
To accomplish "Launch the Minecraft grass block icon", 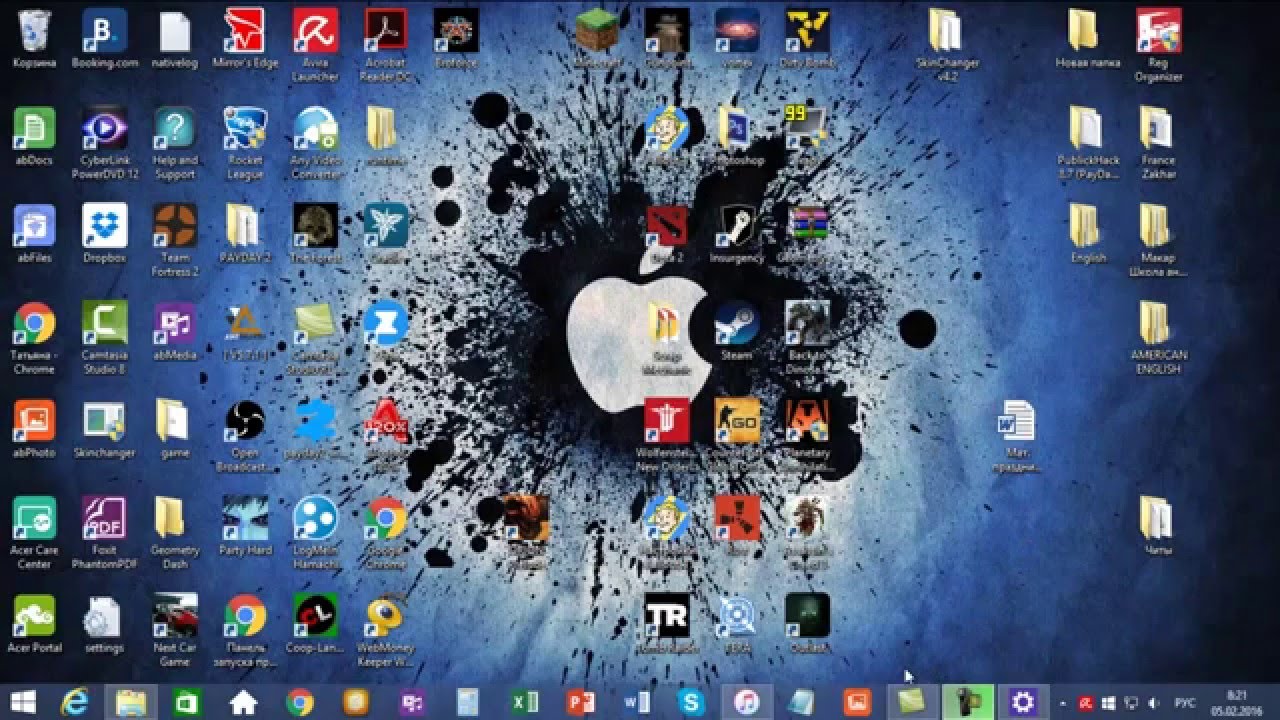I will pos(597,31).
